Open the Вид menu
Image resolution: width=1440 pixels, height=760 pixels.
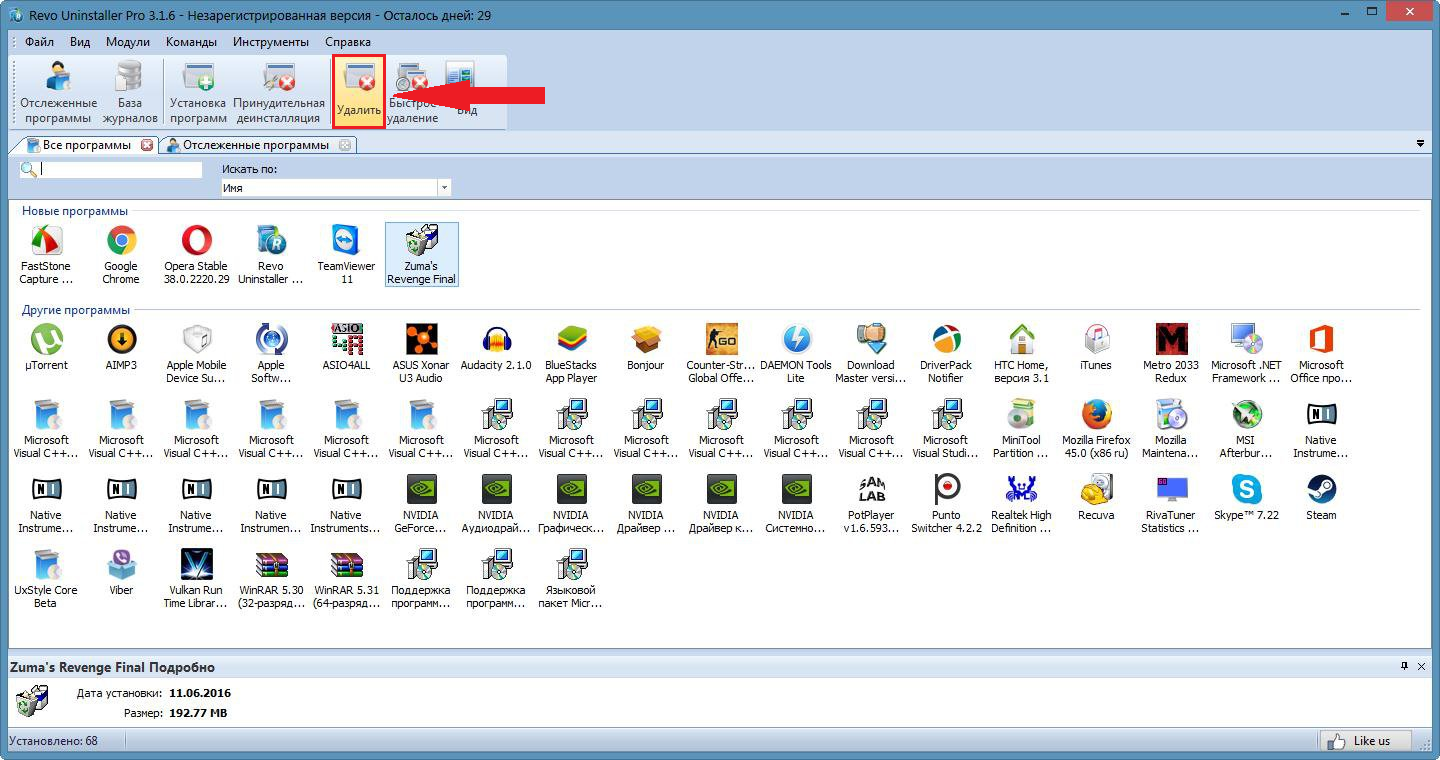point(80,42)
